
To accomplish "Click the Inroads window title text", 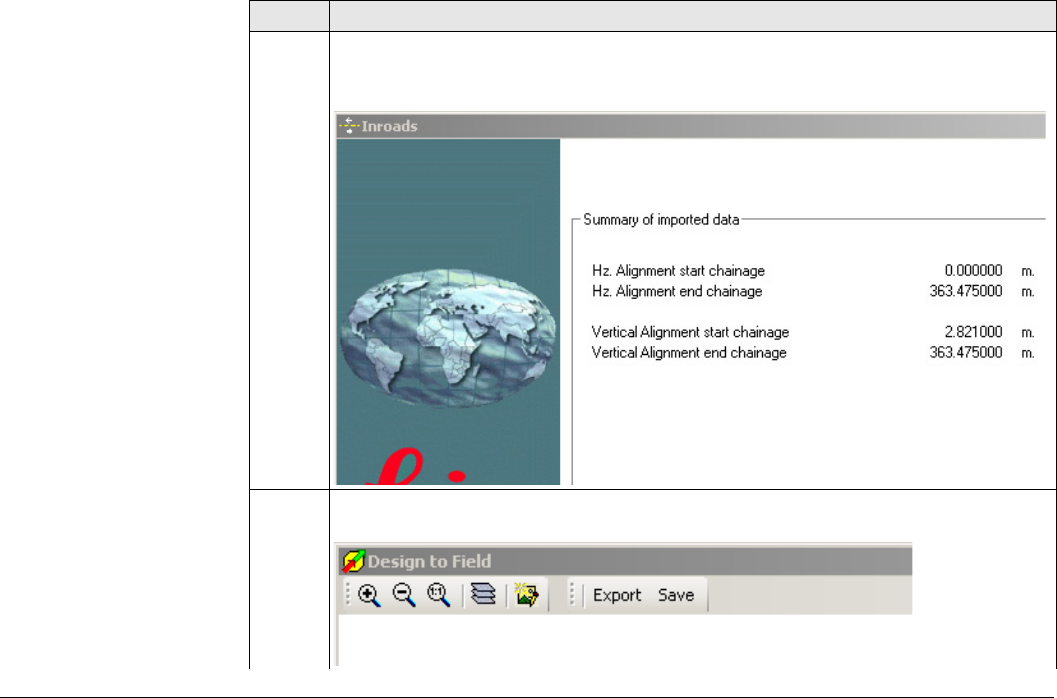I will point(389,126).
